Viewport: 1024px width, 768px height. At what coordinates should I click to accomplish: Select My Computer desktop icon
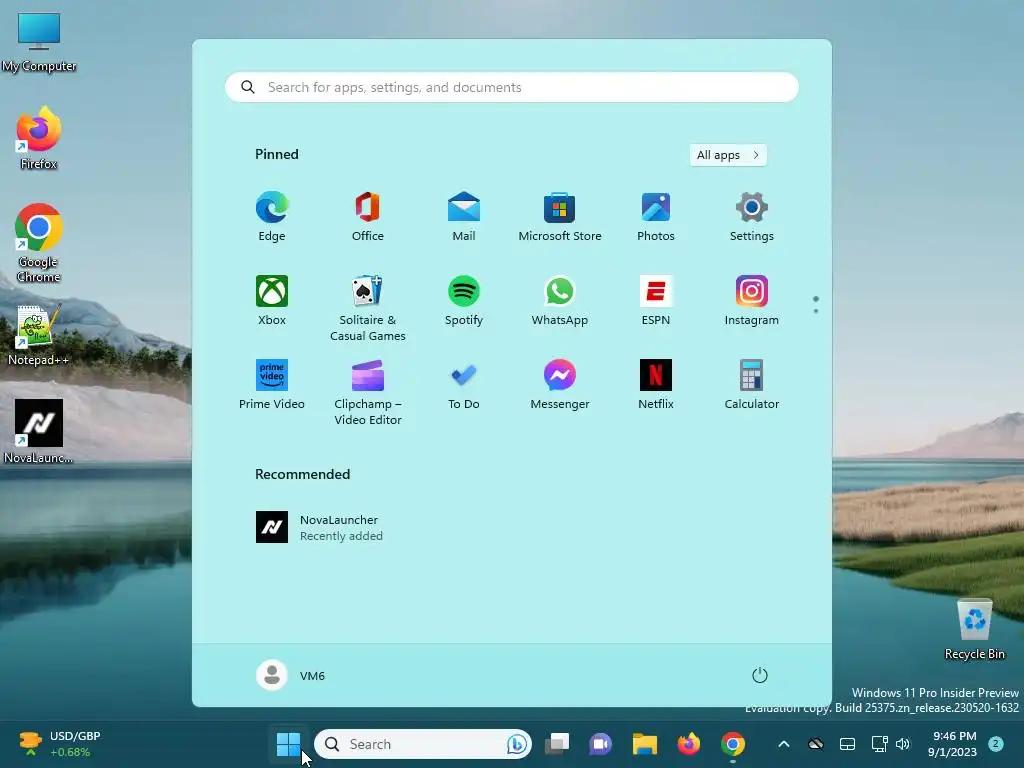[39, 42]
